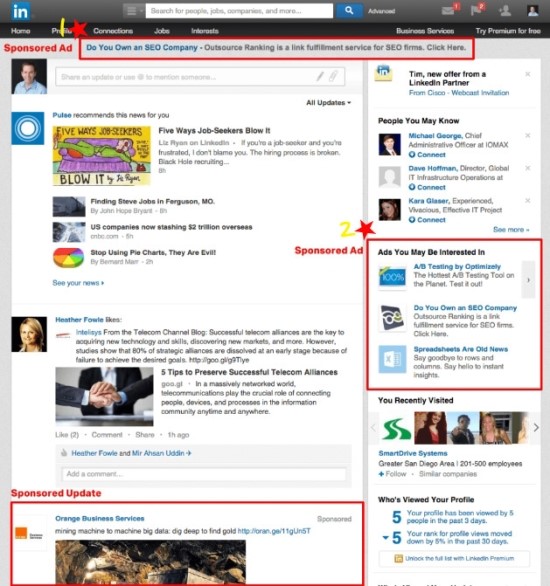This screenshot has height=586, width=550.
Task: Open the From Cisco Webcast Invitation link
Action: click(x=459, y=93)
